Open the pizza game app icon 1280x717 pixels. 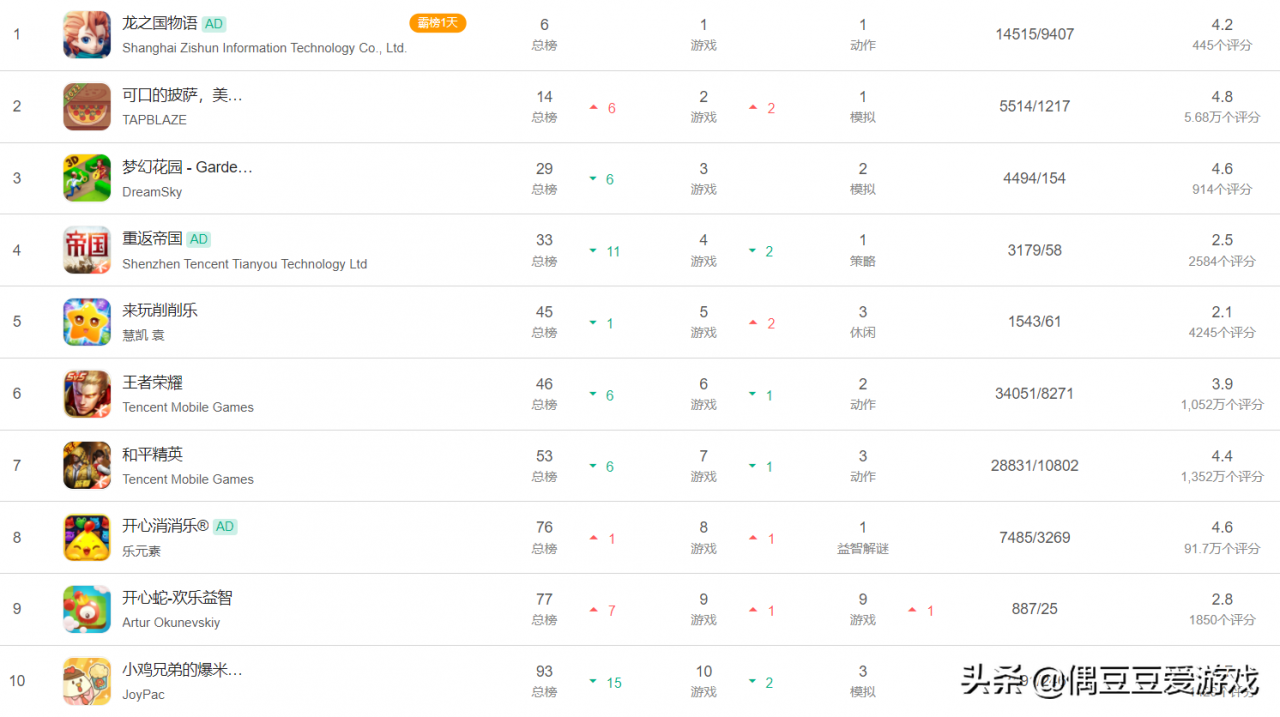pyautogui.click(x=87, y=107)
